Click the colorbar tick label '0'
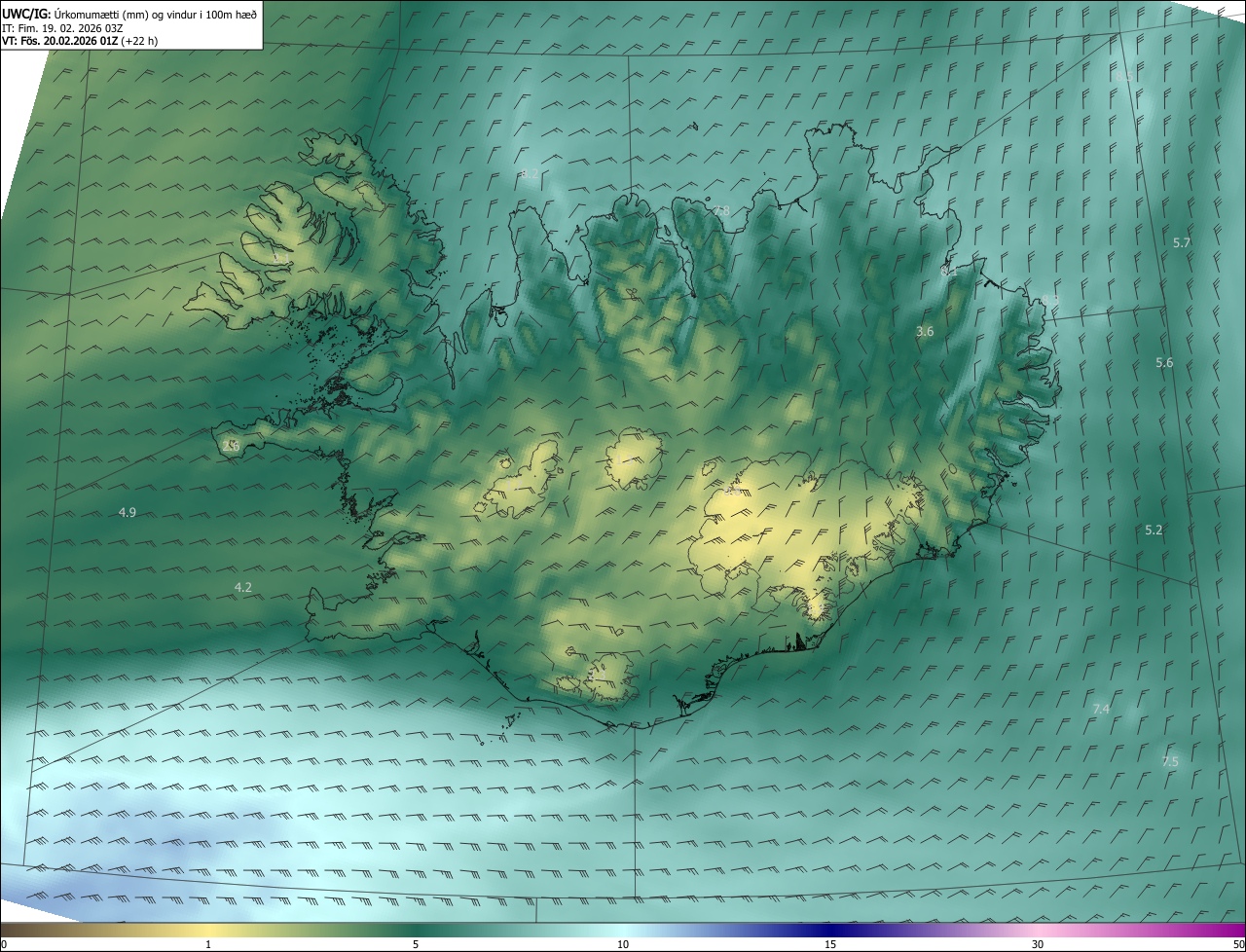 [4, 945]
